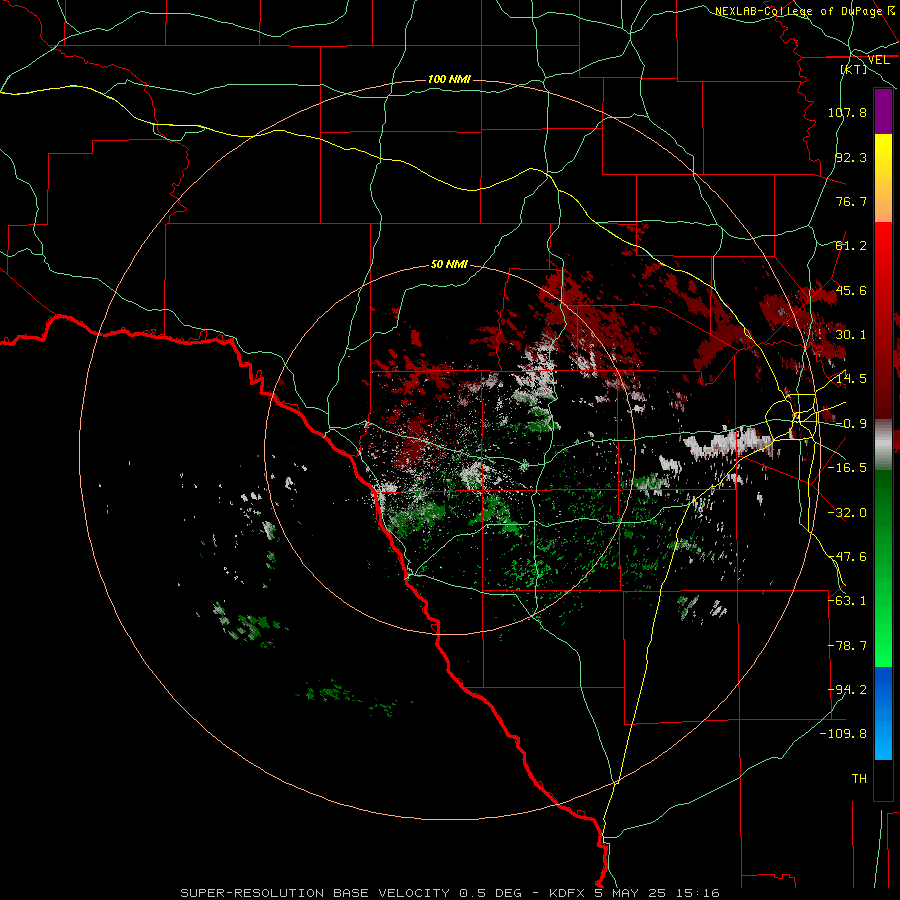Click the -47.6 velocity scale value
This screenshot has height=900, width=900.
pos(847,557)
